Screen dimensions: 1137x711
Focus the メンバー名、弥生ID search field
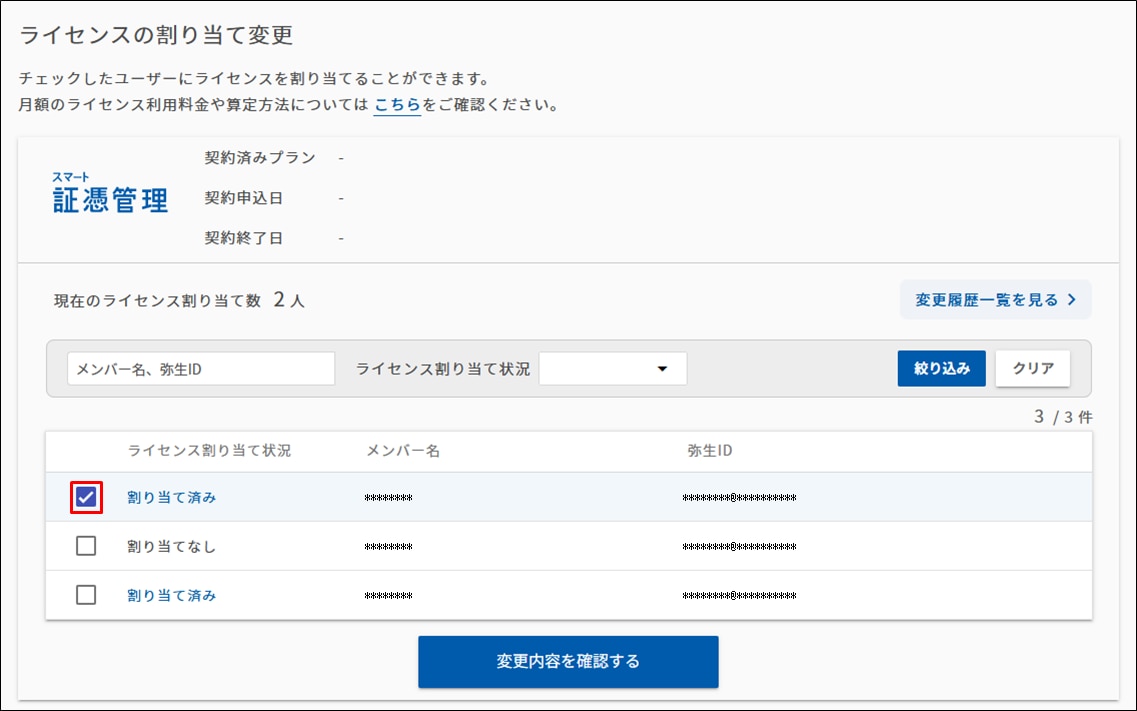point(201,369)
